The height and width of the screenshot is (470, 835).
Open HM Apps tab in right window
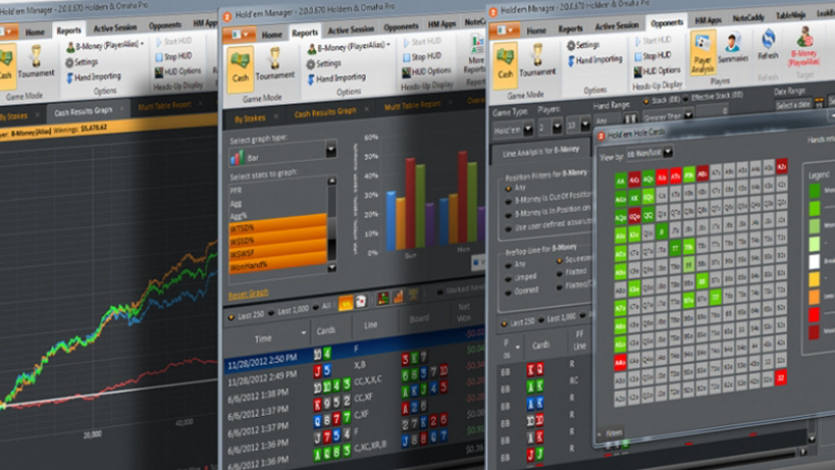[x=708, y=20]
